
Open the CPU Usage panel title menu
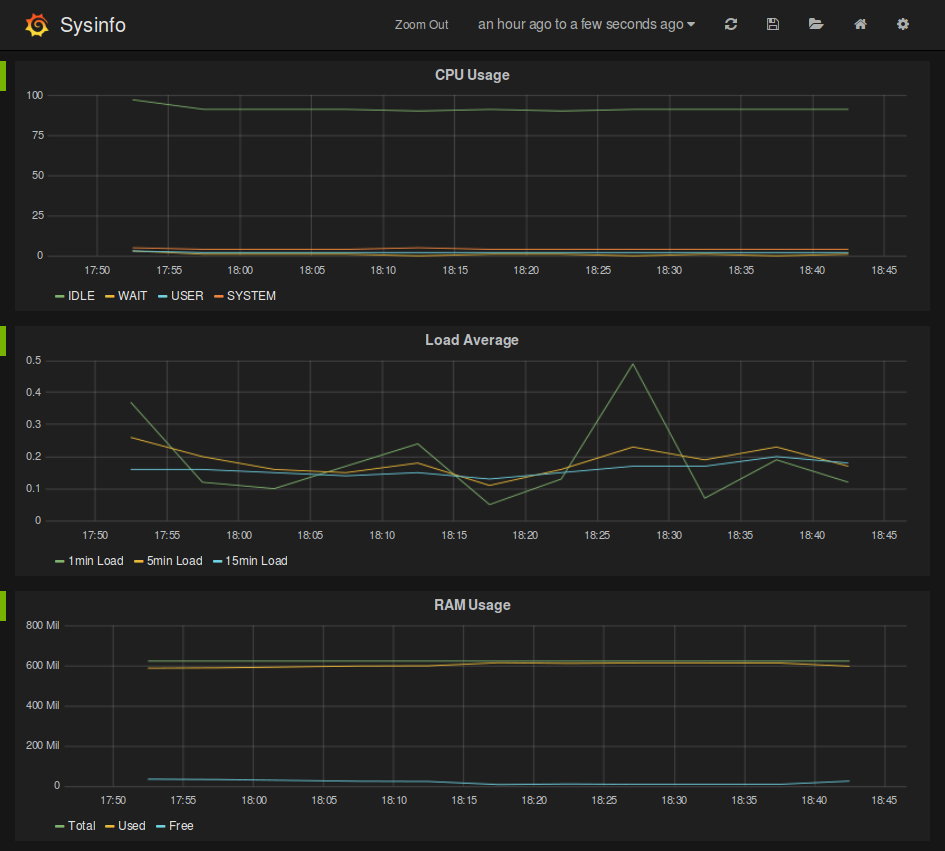(x=472, y=75)
